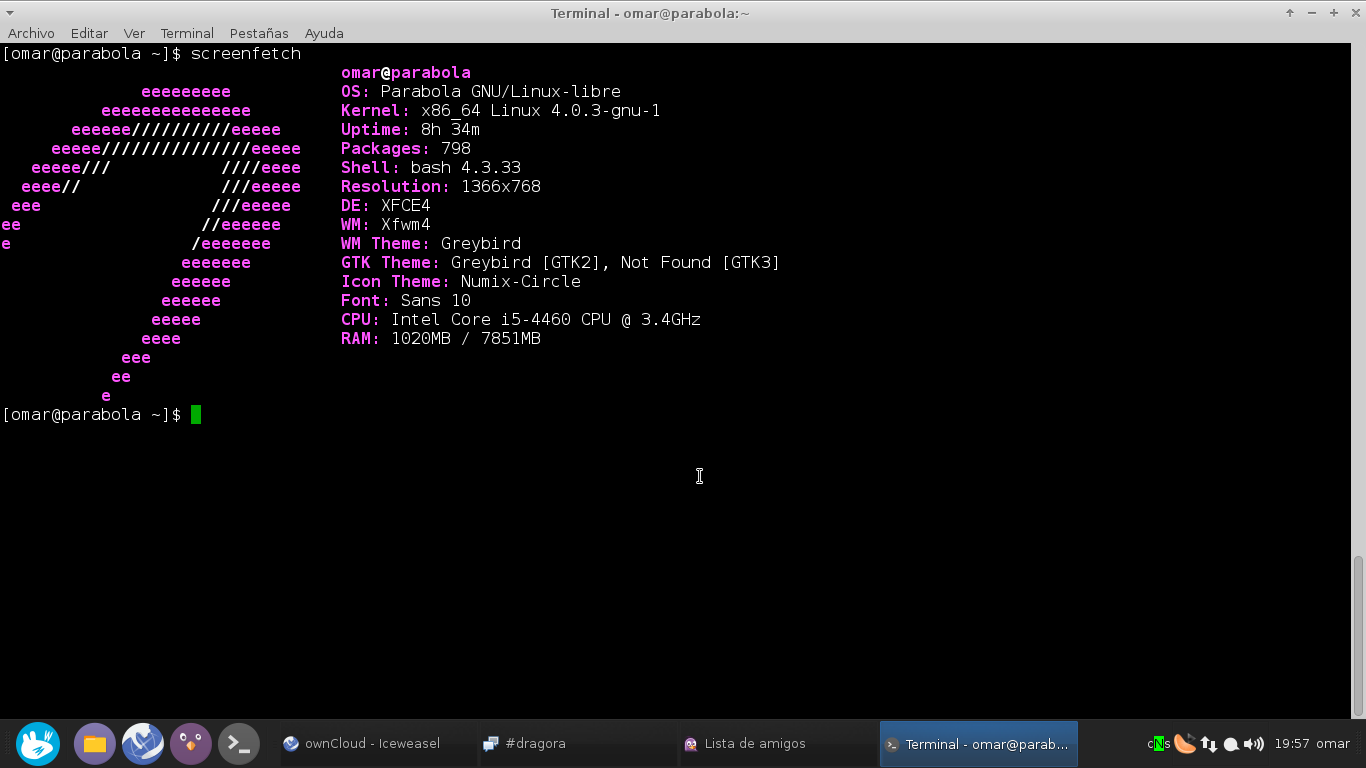Click the packages count '798'
Image resolution: width=1366 pixels, height=768 pixels.
coord(456,149)
